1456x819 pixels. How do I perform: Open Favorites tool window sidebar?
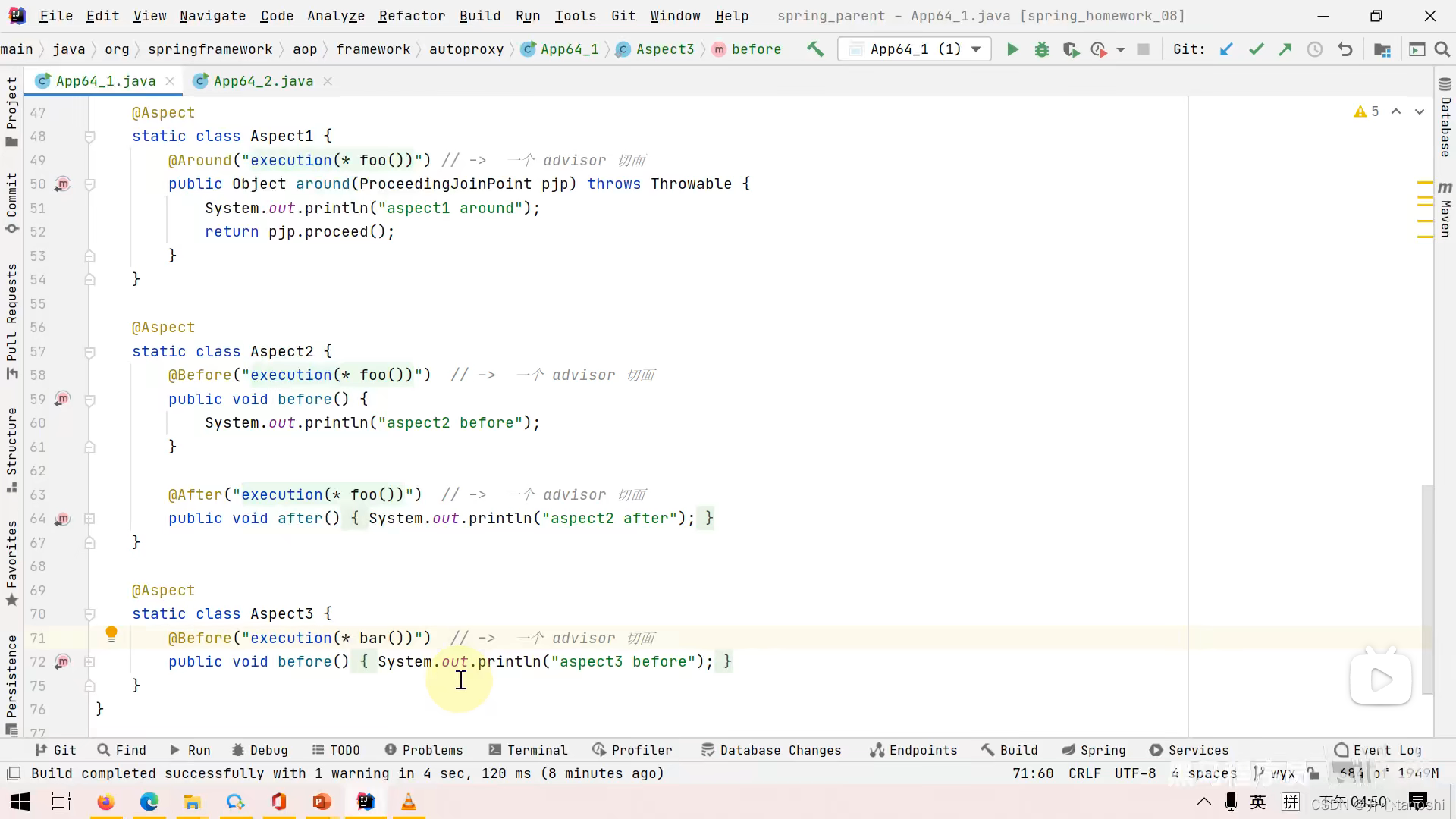pos(11,563)
